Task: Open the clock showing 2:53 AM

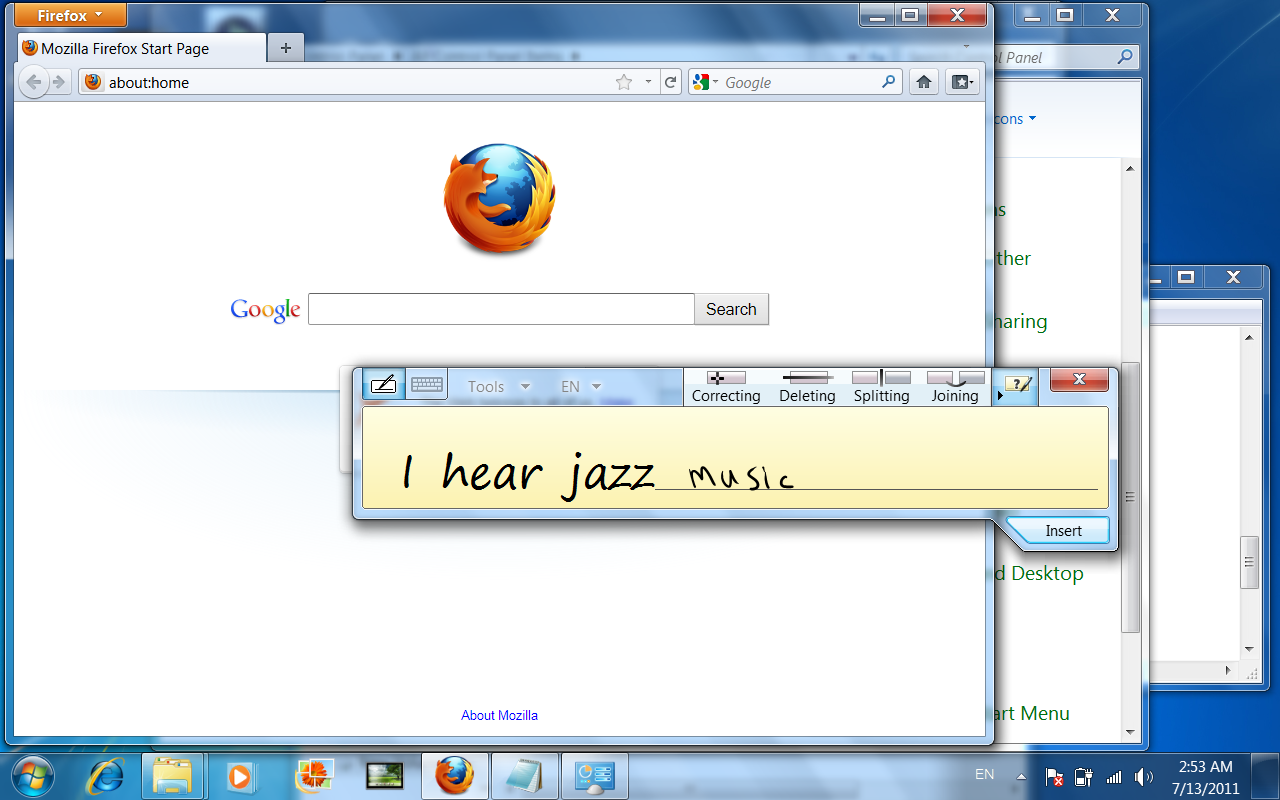Action: [x=1205, y=777]
